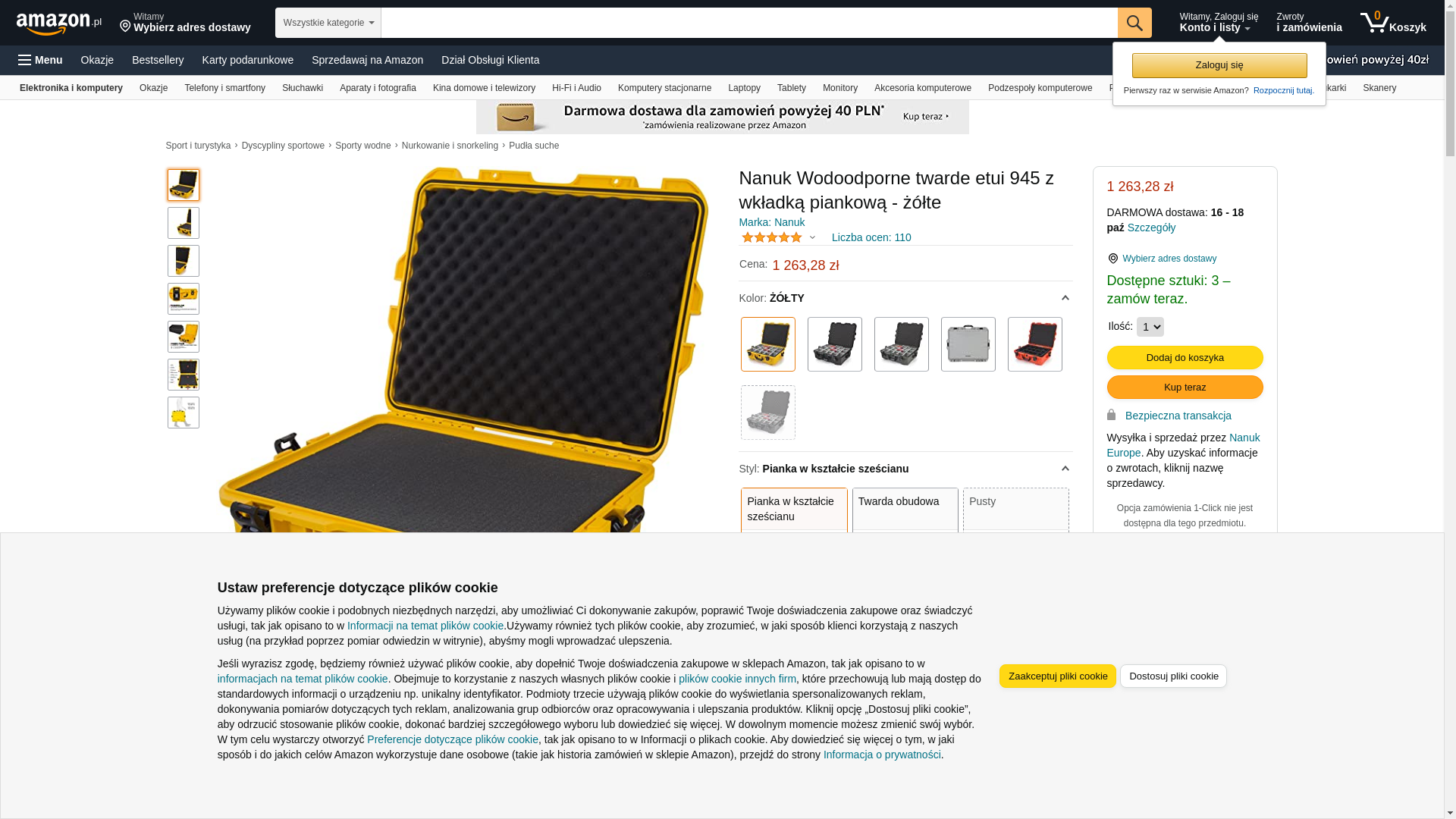
Task: Click the Dodaj do koszyka button
Action: coord(1185,358)
